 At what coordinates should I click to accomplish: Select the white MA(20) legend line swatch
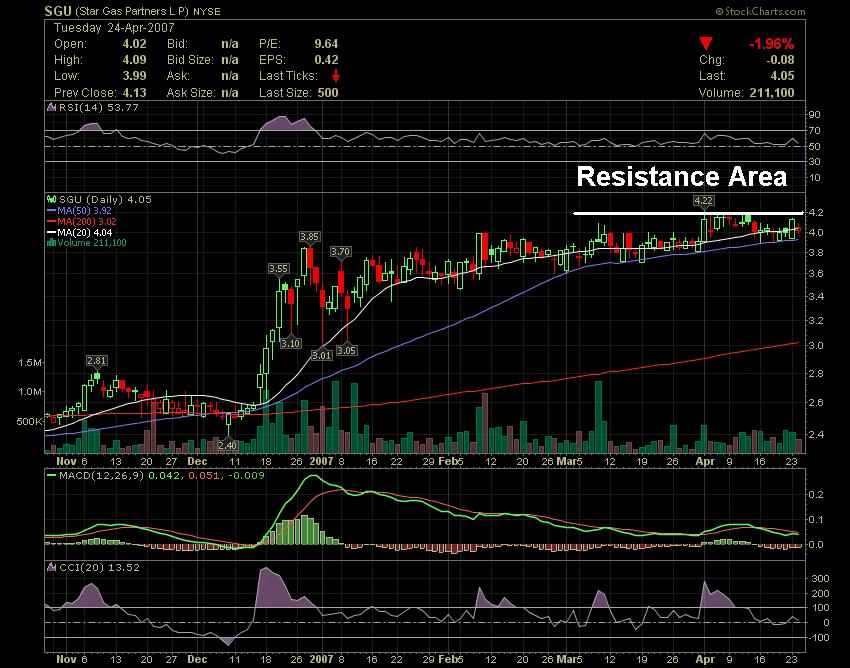point(52,233)
